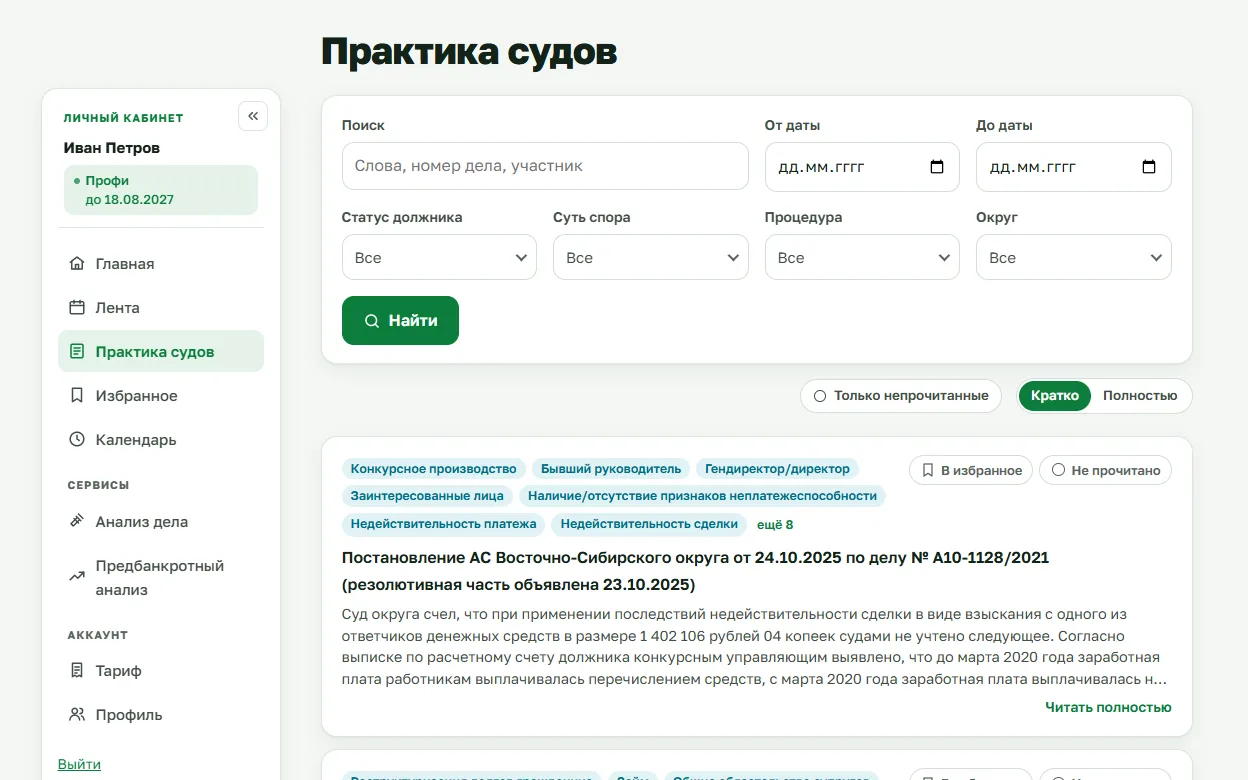The width and height of the screenshot is (1248, 780).
Task: Add first ruling В избранное
Action: pos(971,470)
